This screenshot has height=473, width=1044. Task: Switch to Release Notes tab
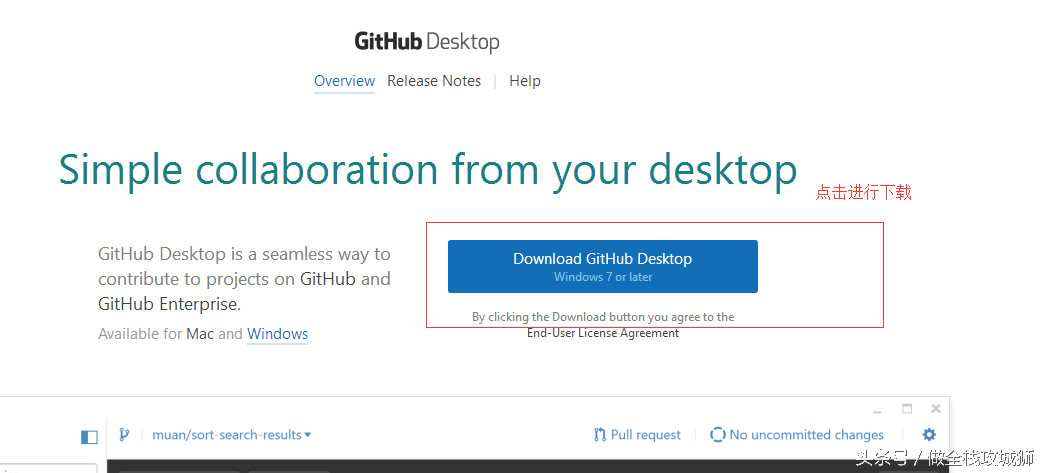[434, 81]
